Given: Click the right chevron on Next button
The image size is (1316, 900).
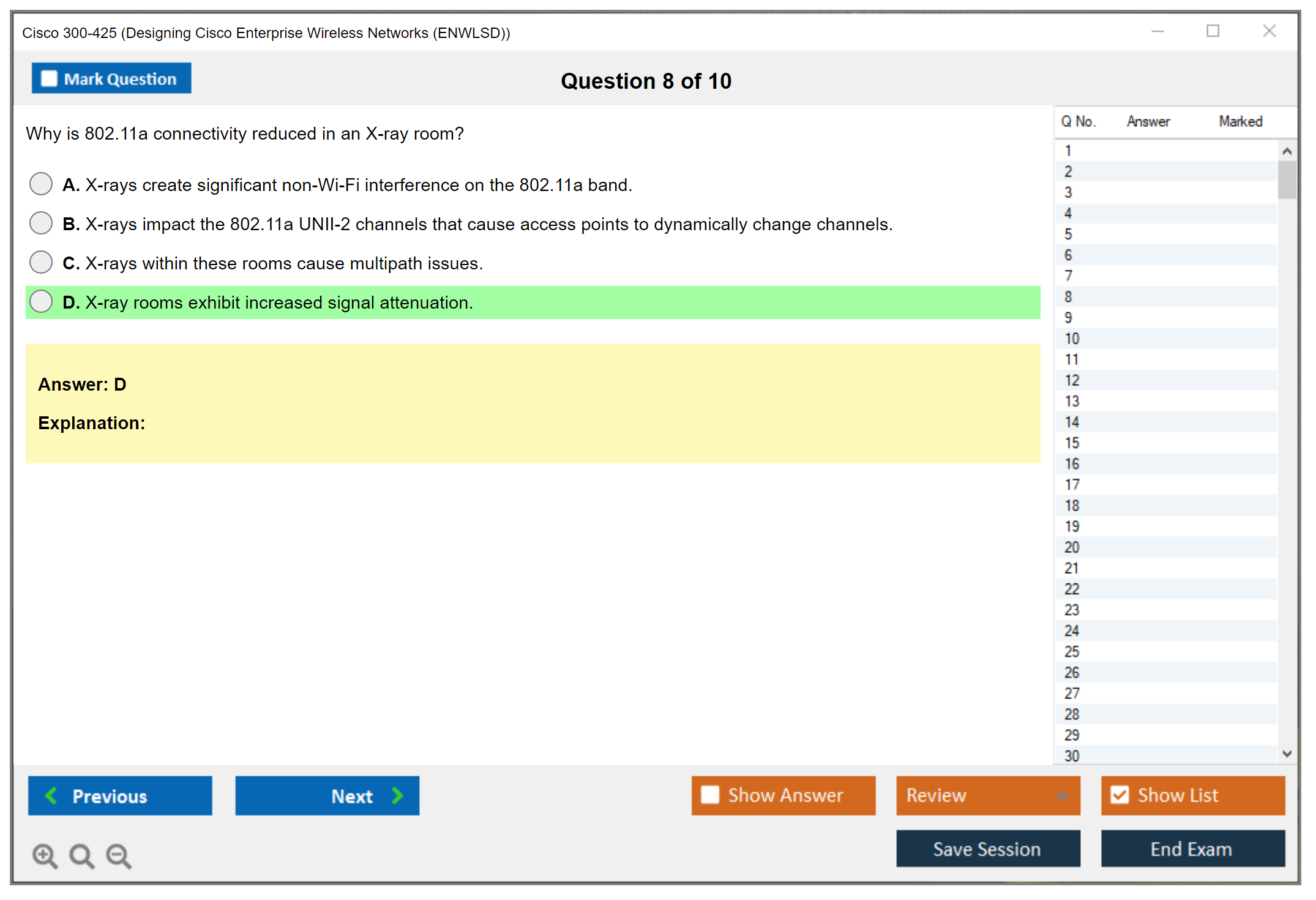Looking at the screenshot, I should coord(398,795).
